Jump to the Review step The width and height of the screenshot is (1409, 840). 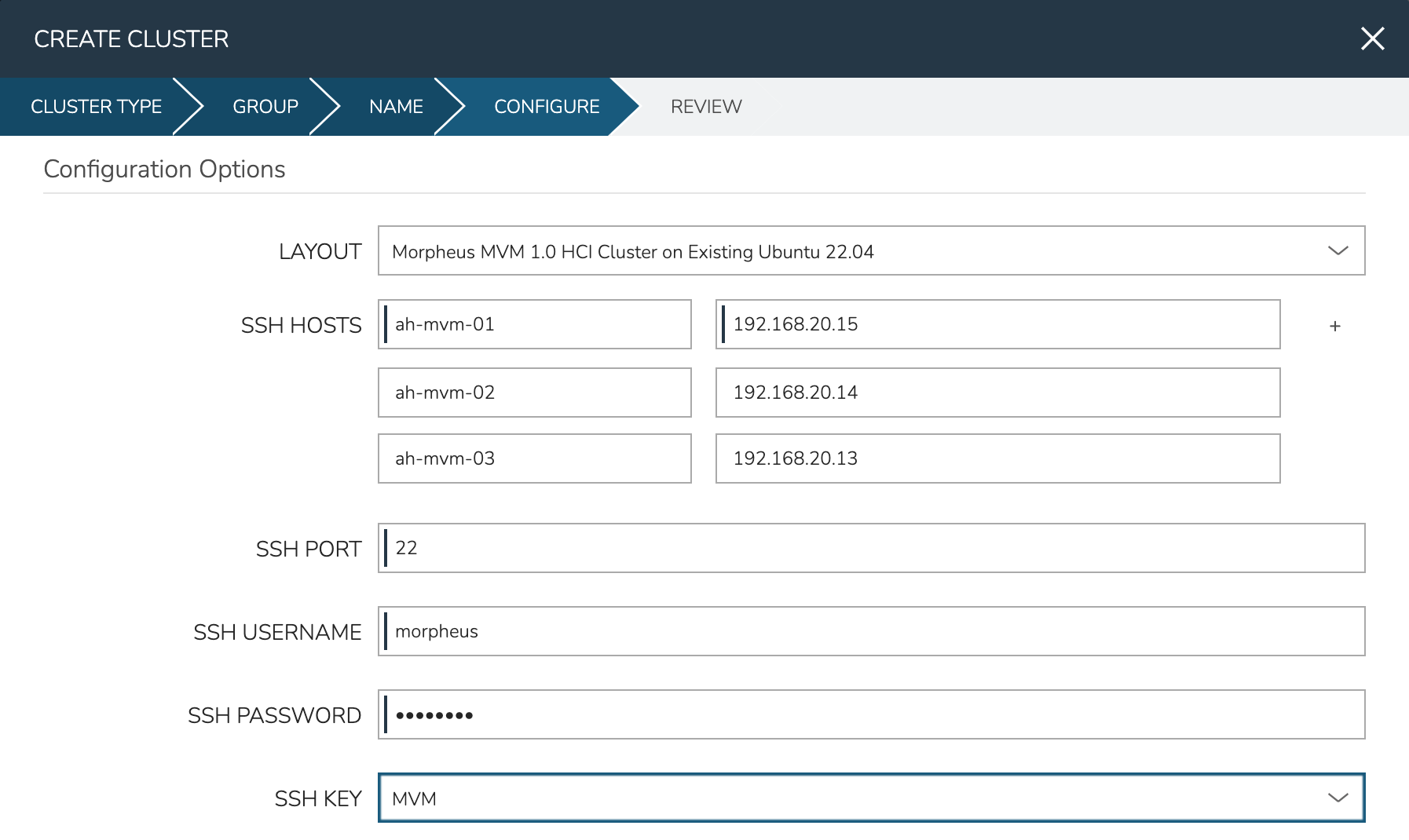coord(705,107)
